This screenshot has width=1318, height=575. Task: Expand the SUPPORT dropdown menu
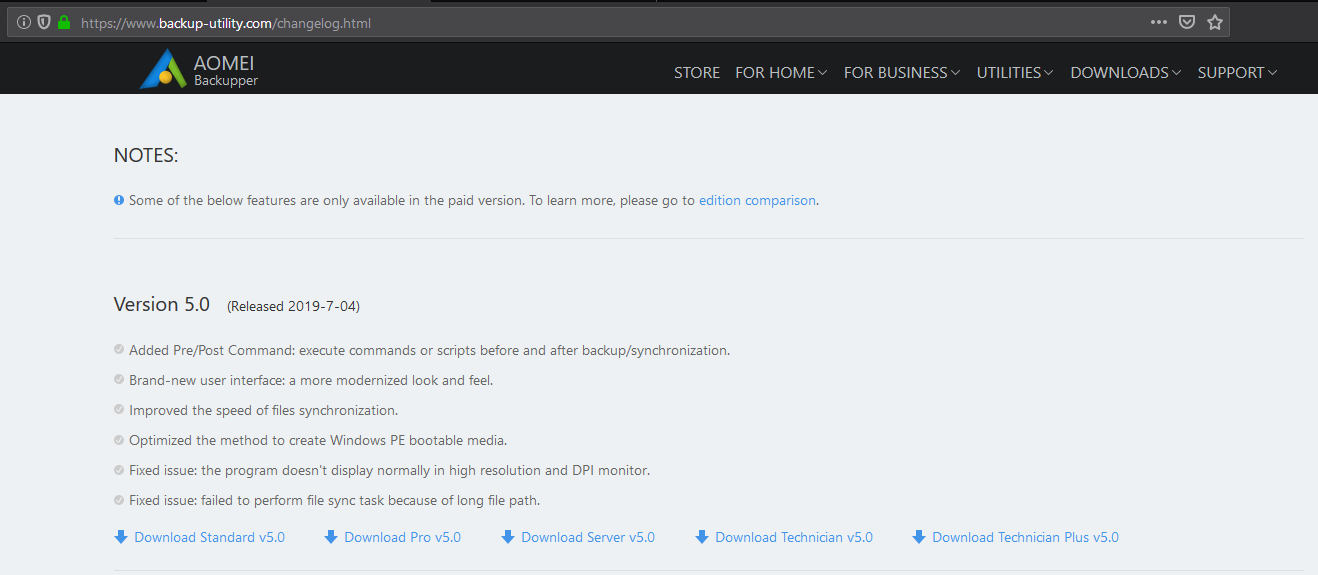click(x=1237, y=72)
